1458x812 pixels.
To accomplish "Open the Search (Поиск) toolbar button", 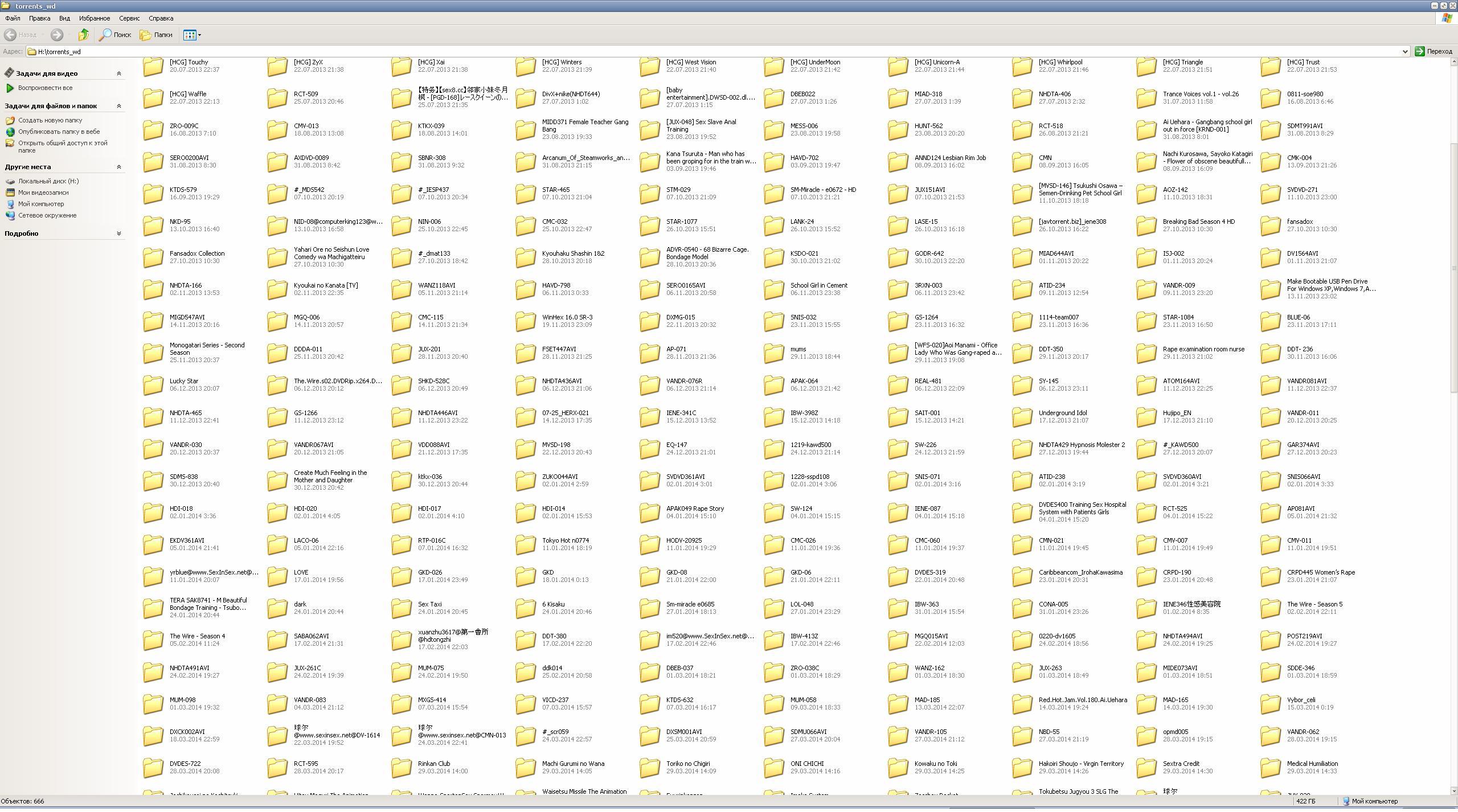I will pyautogui.click(x=116, y=35).
